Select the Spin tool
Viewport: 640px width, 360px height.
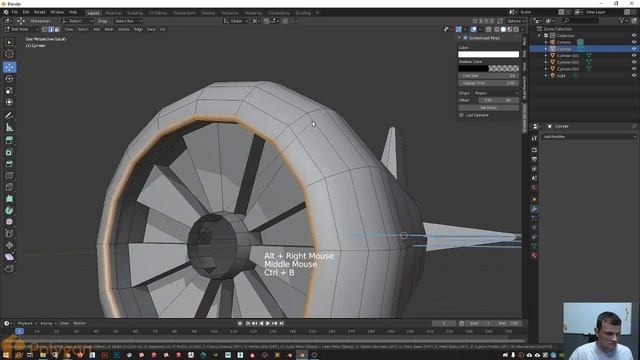[9, 211]
